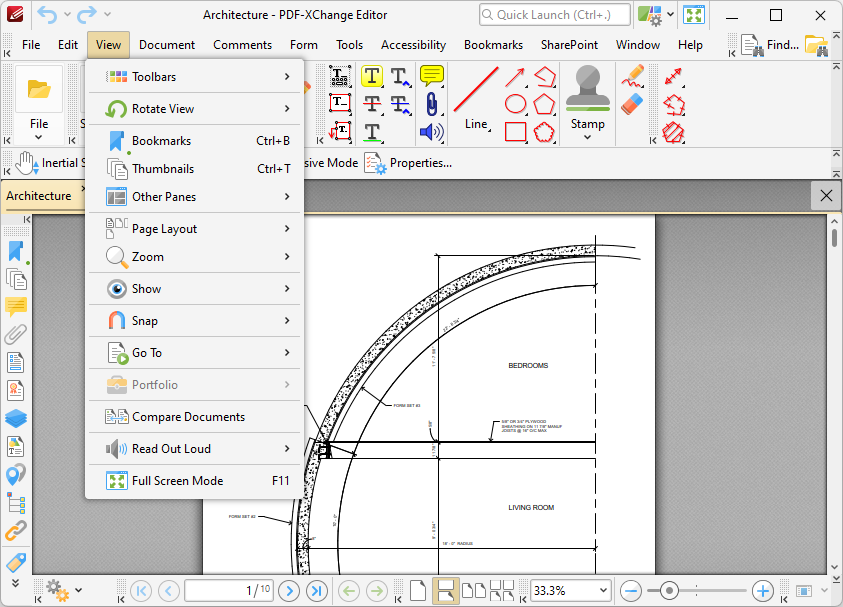This screenshot has width=843, height=607.
Task: Open the File button dropdown arrow
Action: pyautogui.click(x=39, y=137)
